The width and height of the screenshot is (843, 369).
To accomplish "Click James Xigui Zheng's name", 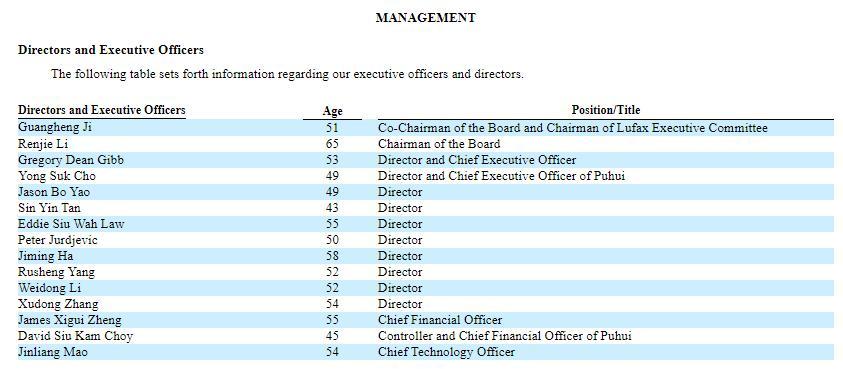I will click(69, 320).
